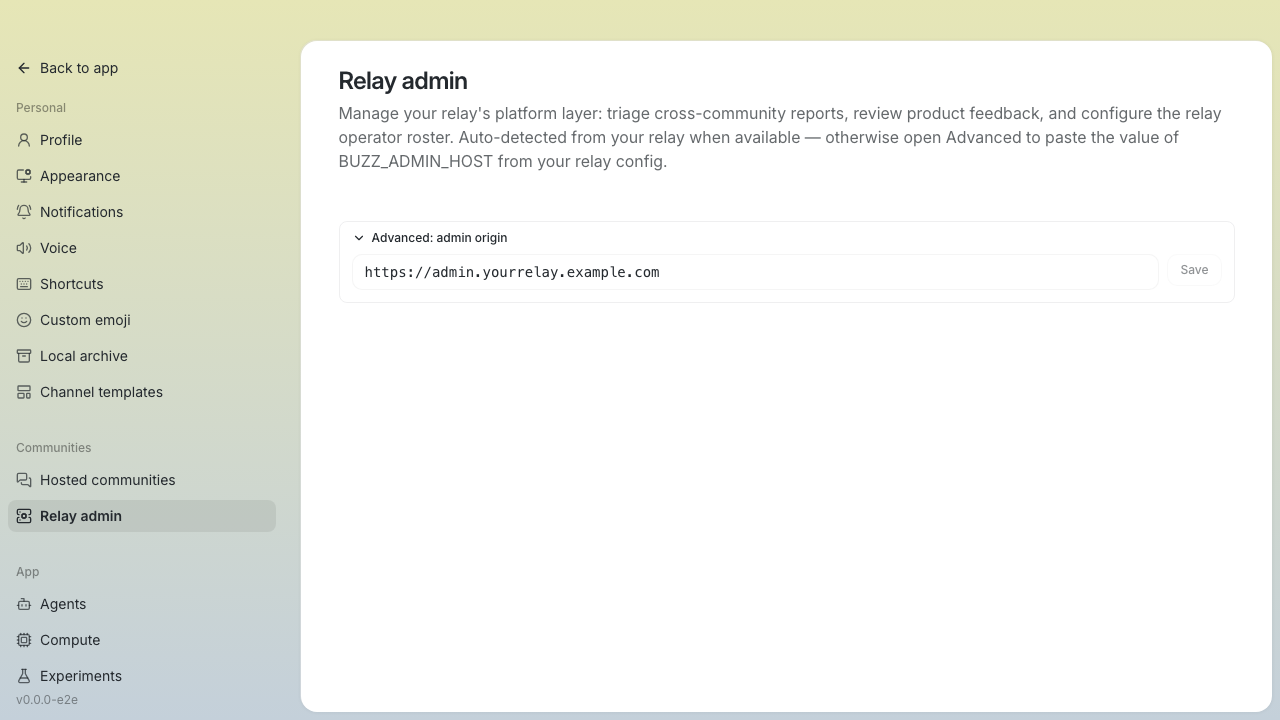Select Local archive in sidebar
The height and width of the screenshot is (720, 1280).
[142, 356]
